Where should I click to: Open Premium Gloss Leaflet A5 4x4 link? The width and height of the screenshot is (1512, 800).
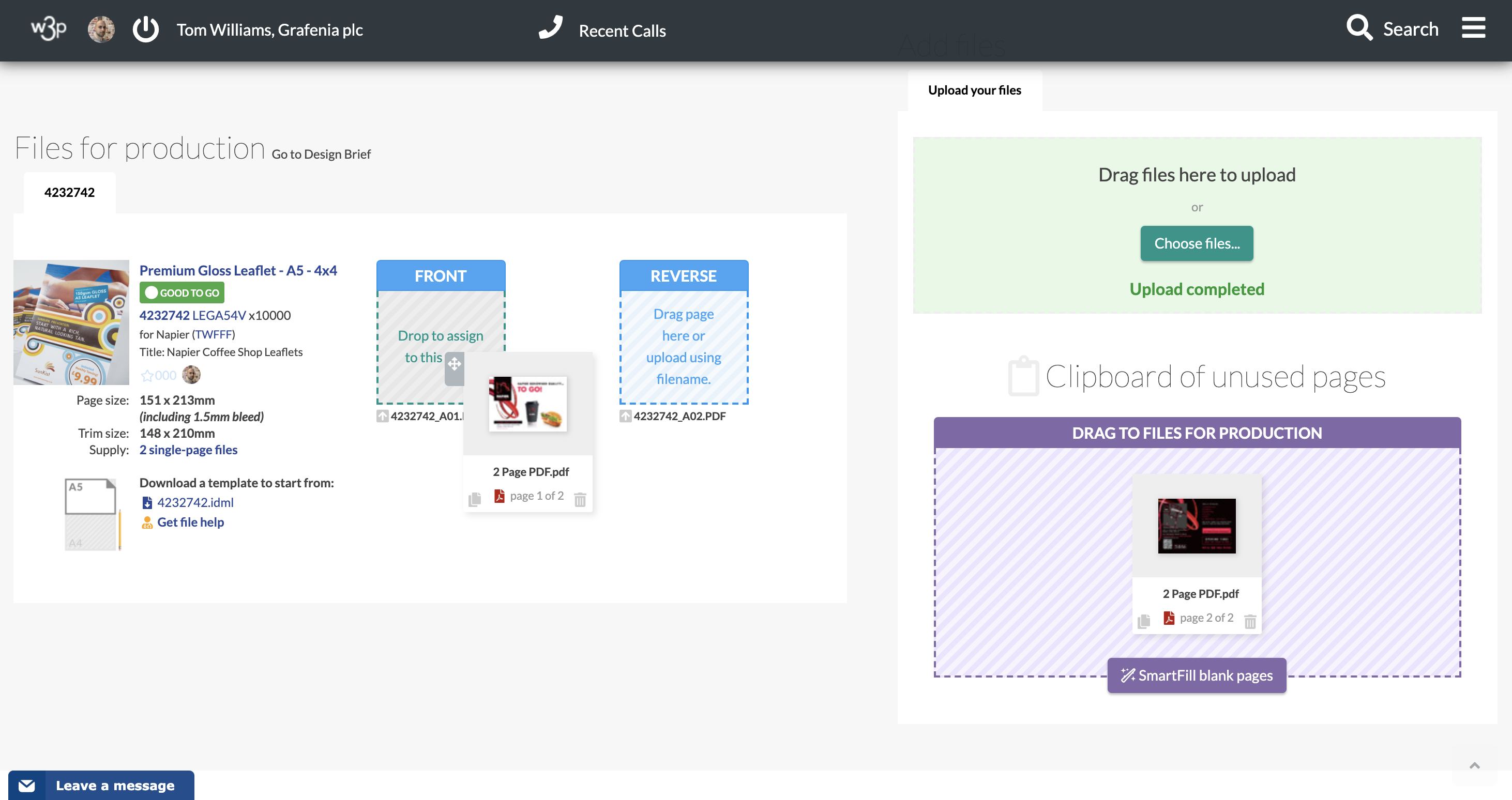coord(238,270)
